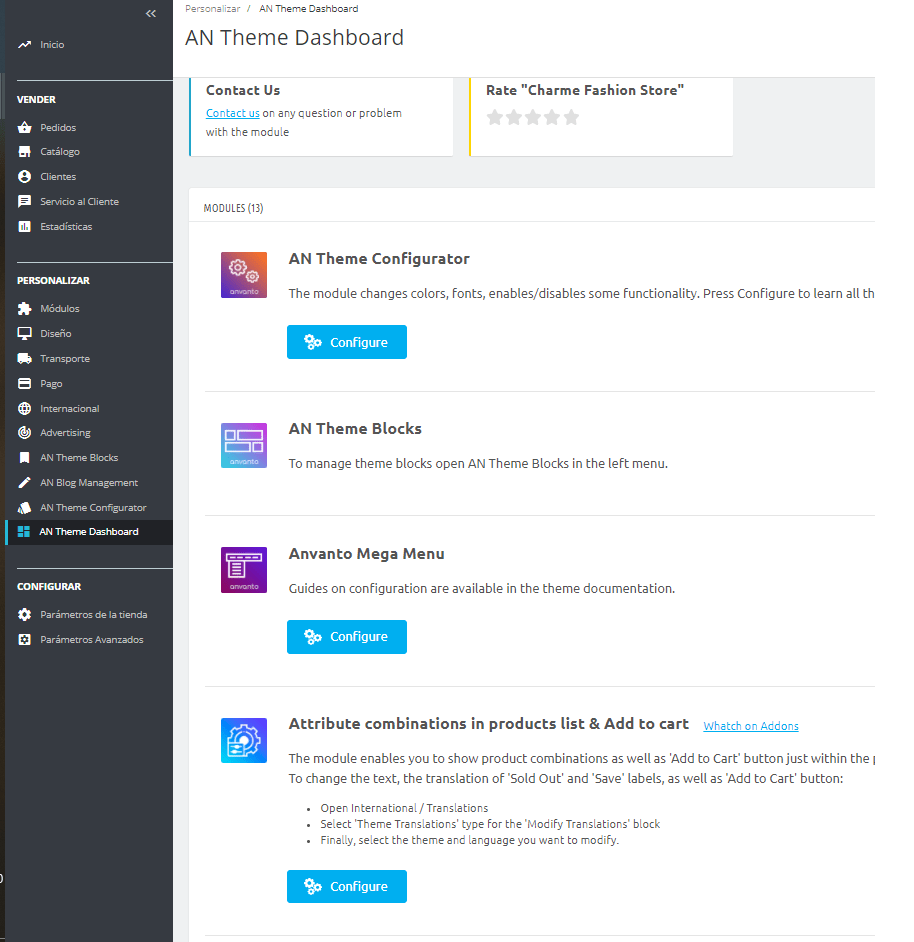Open AN Blog Management sidebar entry
The width and height of the screenshot is (914, 942).
pos(89,482)
